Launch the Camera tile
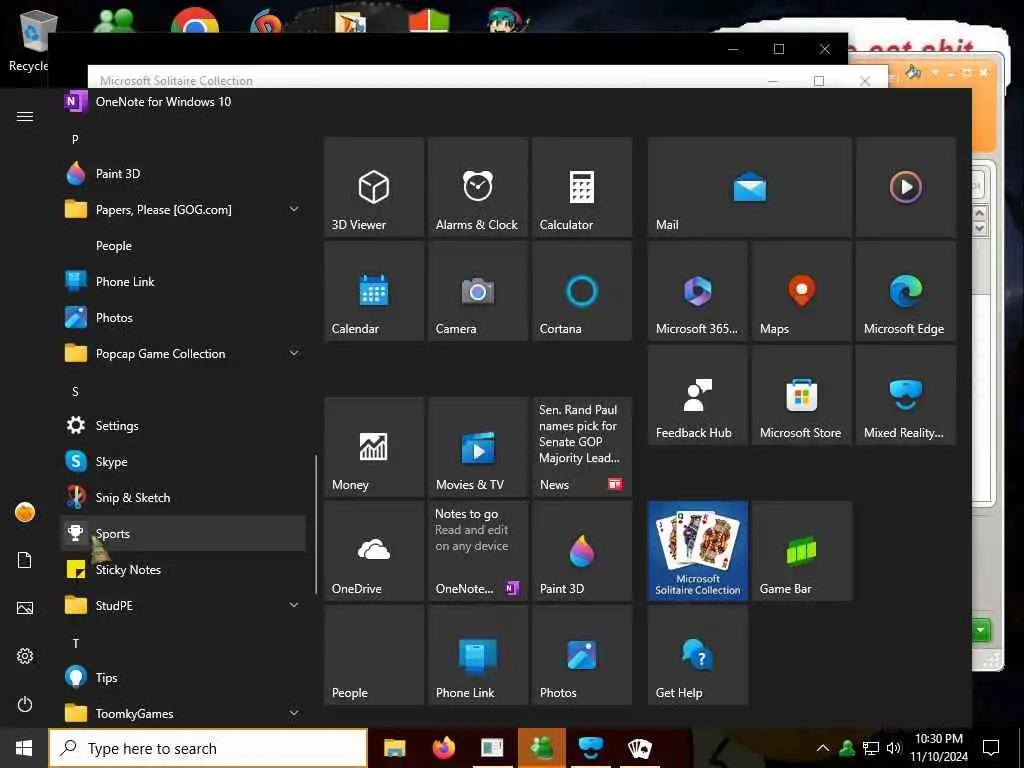The height and width of the screenshot is (768, 1024). pyautogui.click(x=477, y=291)
